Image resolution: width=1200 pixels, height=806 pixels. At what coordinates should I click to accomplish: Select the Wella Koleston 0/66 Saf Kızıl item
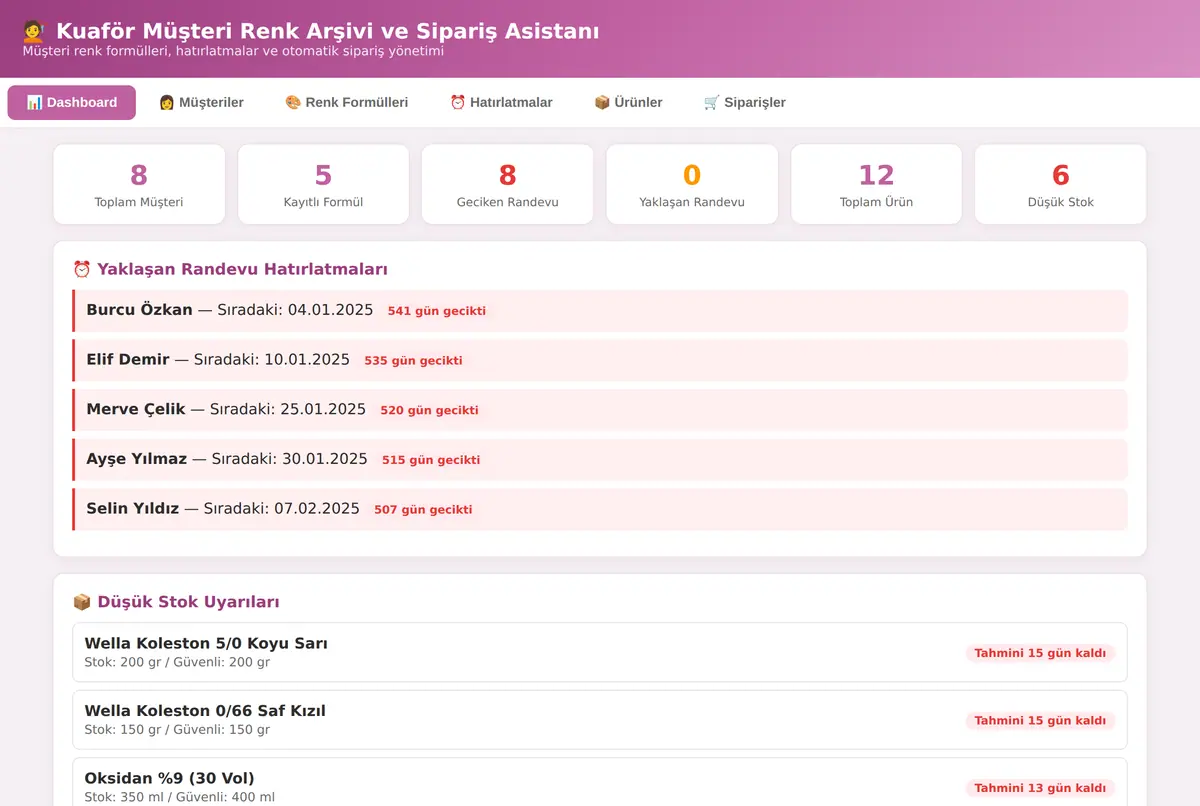click(600, 720)
